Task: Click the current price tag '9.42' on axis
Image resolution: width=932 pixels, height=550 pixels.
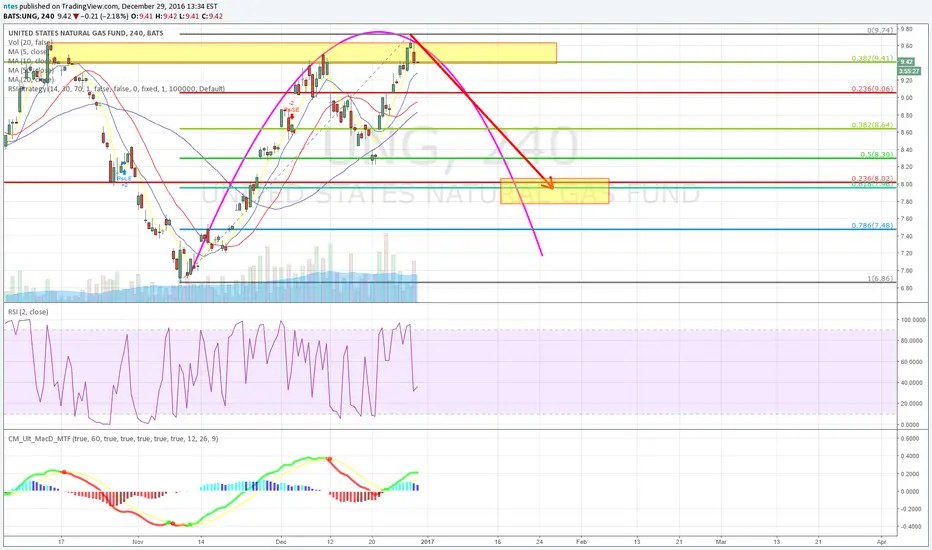Action: click(906, 62)
